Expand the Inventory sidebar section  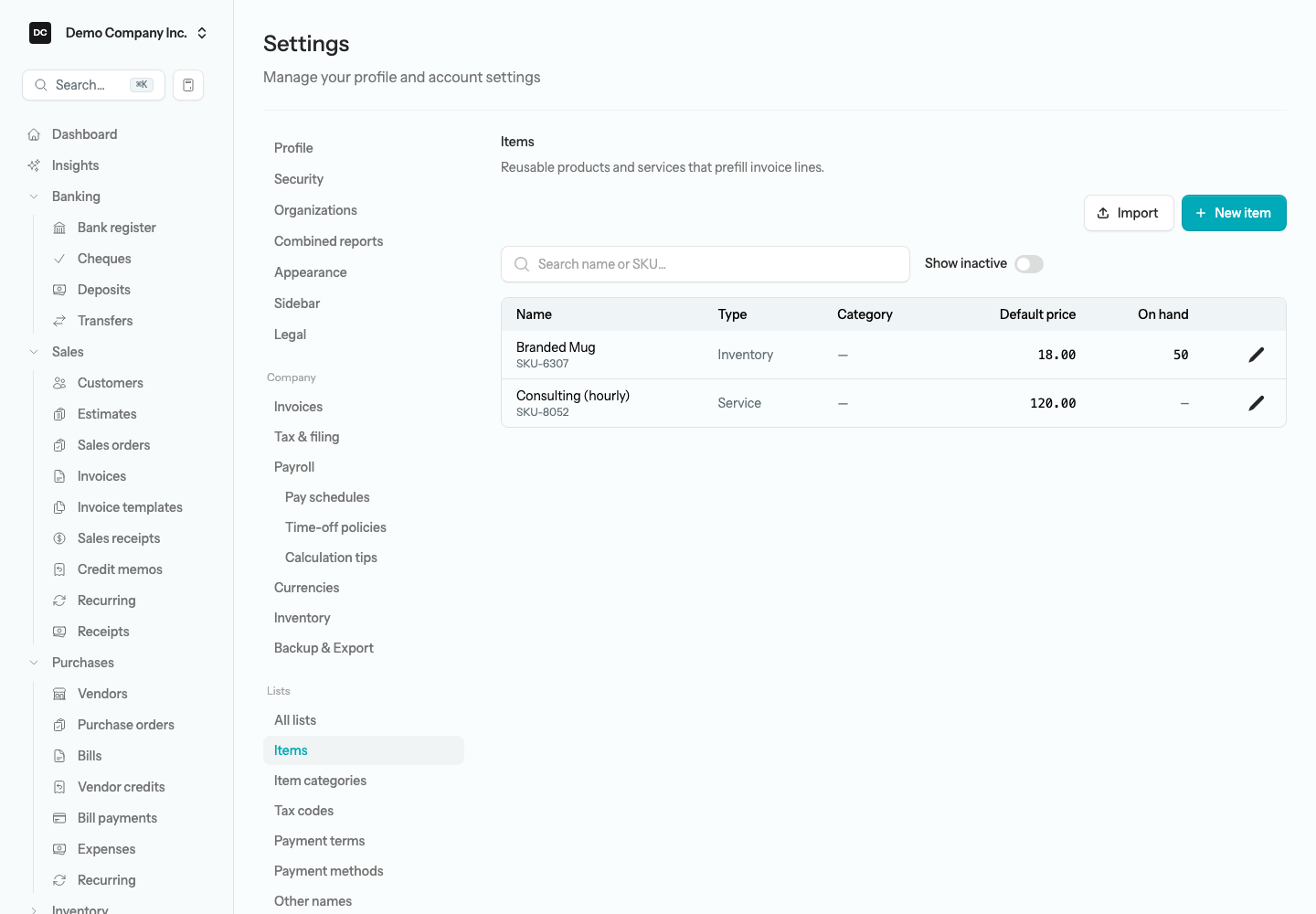tap(34, 910)
